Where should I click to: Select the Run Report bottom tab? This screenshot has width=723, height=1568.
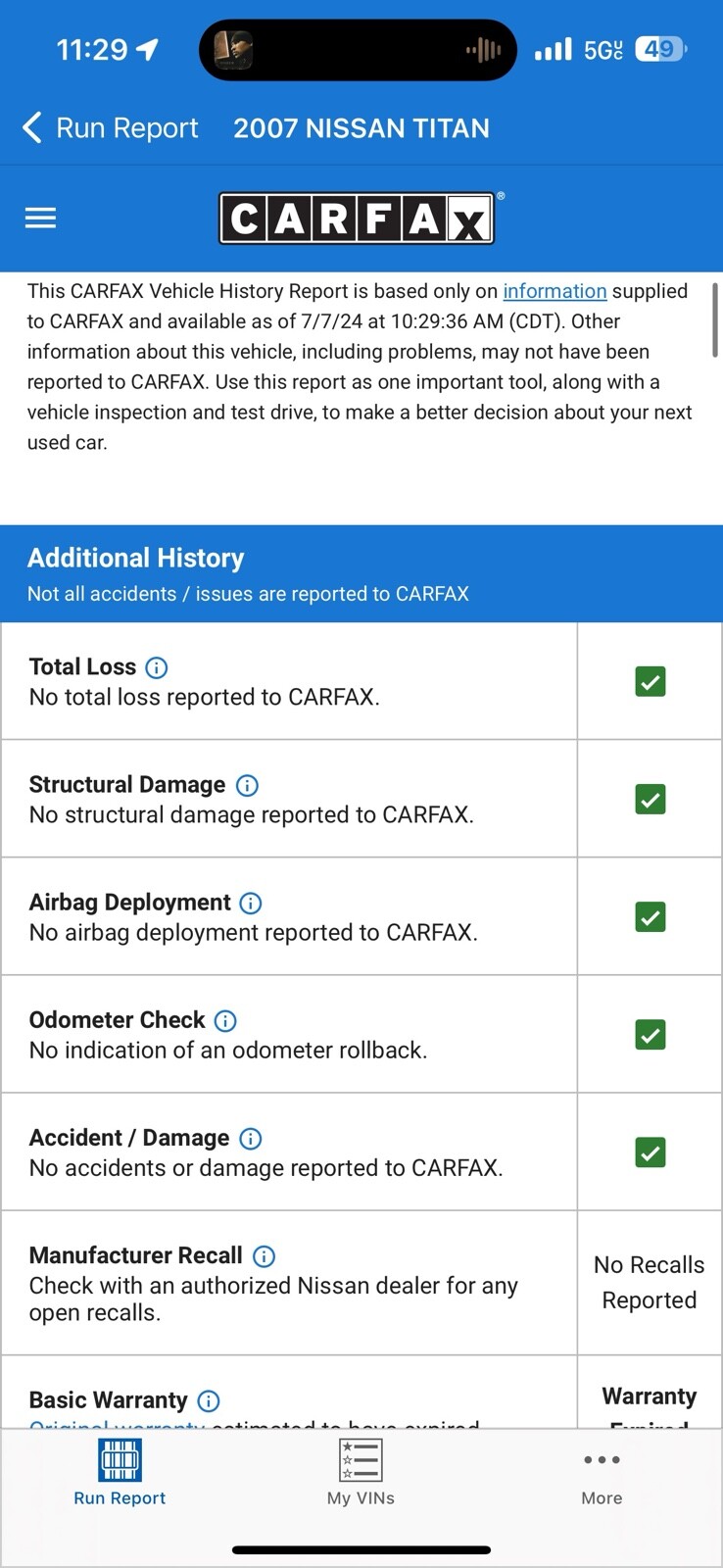tap(120, 1472)
